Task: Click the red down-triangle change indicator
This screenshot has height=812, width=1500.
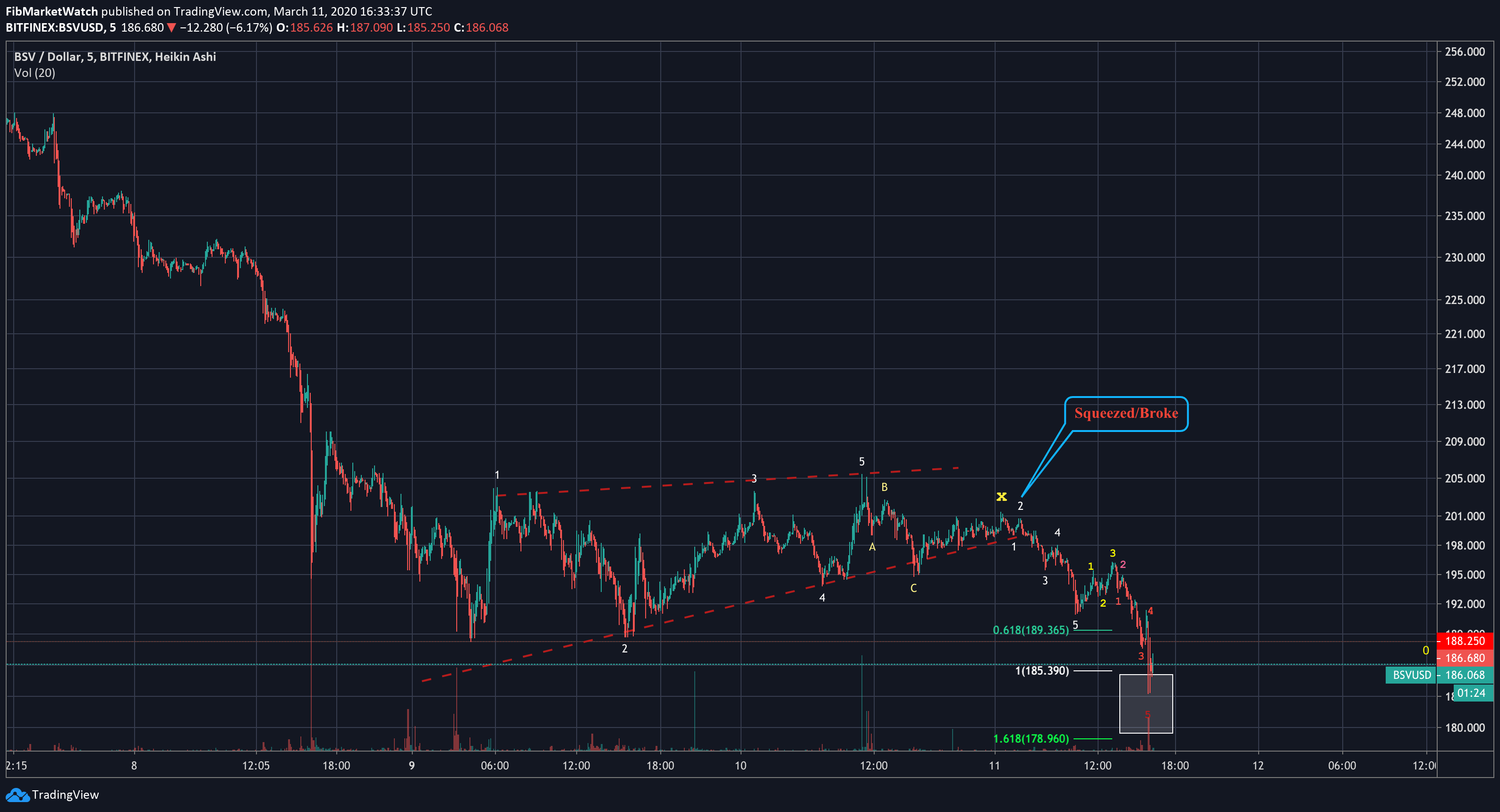Action: click(171, 27)
